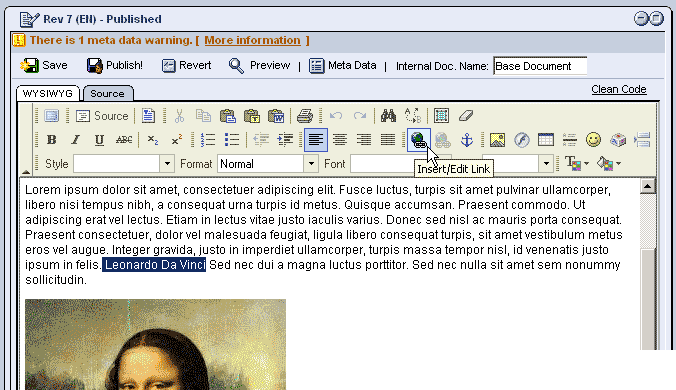Click the Remove Format eraser icon
The width and height of the screenshot is (676, 390).
[x=466, y=116]
